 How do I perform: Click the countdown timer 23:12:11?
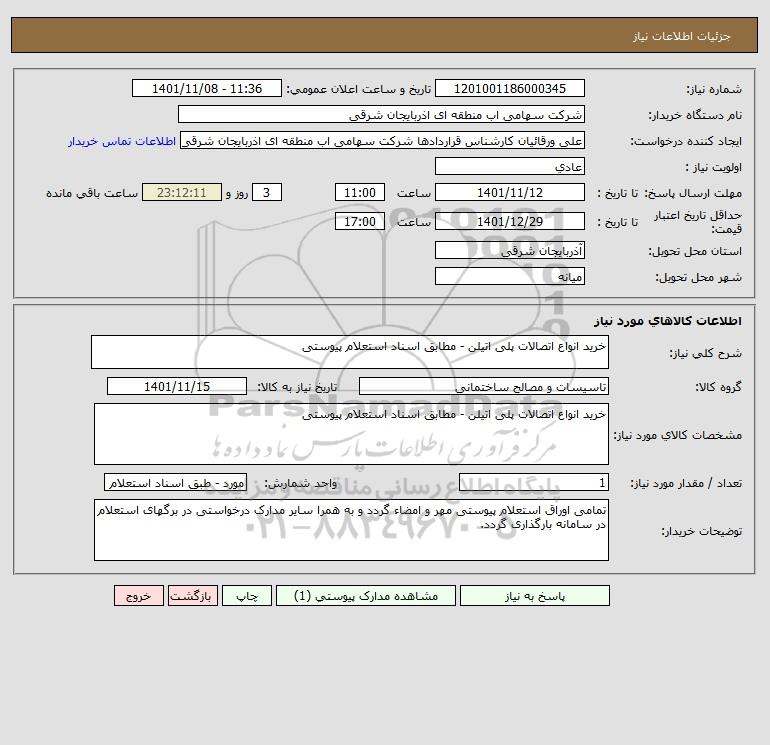[182, 193]
